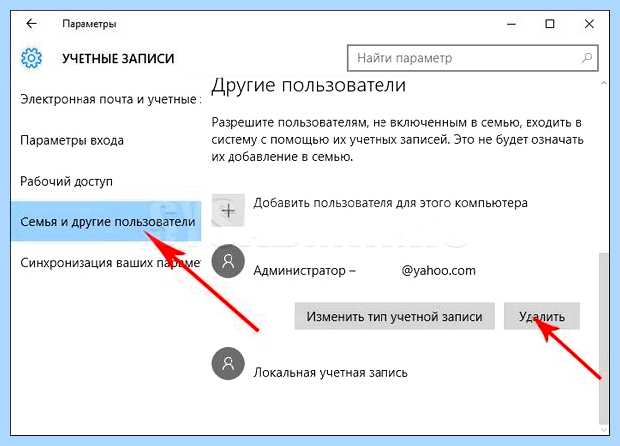Click the Удалить button
This screenshot has width=620, height=446.
click(x=541, y=316)
